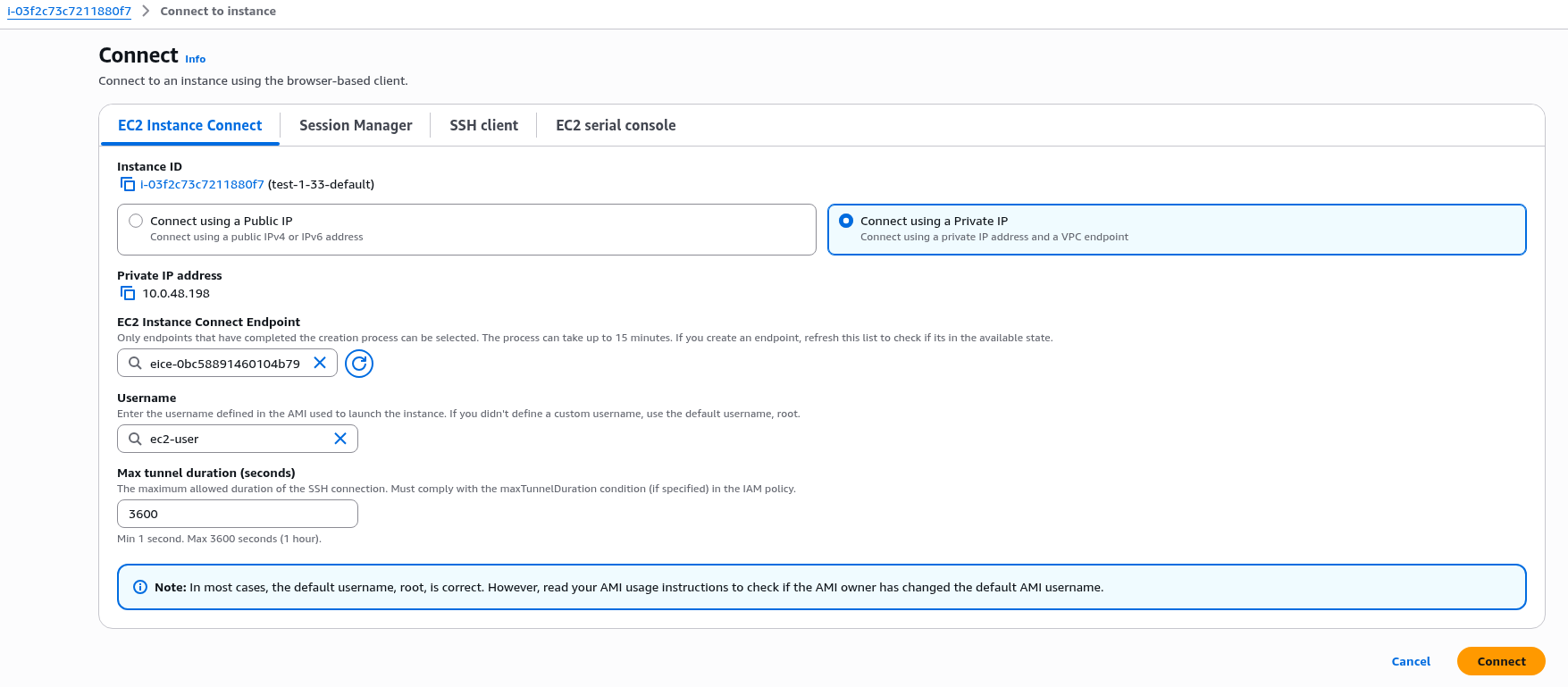Clear the ec2-user username with the X icon

click(340, 439)
